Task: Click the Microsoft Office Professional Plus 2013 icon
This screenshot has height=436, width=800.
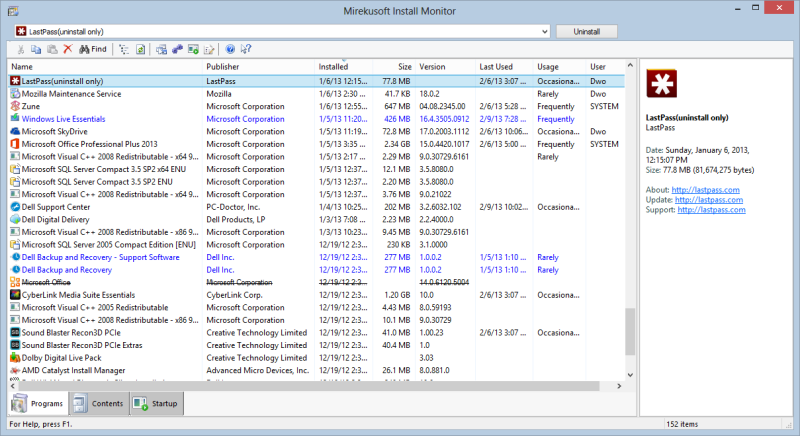Action: [x=15, y=144]
